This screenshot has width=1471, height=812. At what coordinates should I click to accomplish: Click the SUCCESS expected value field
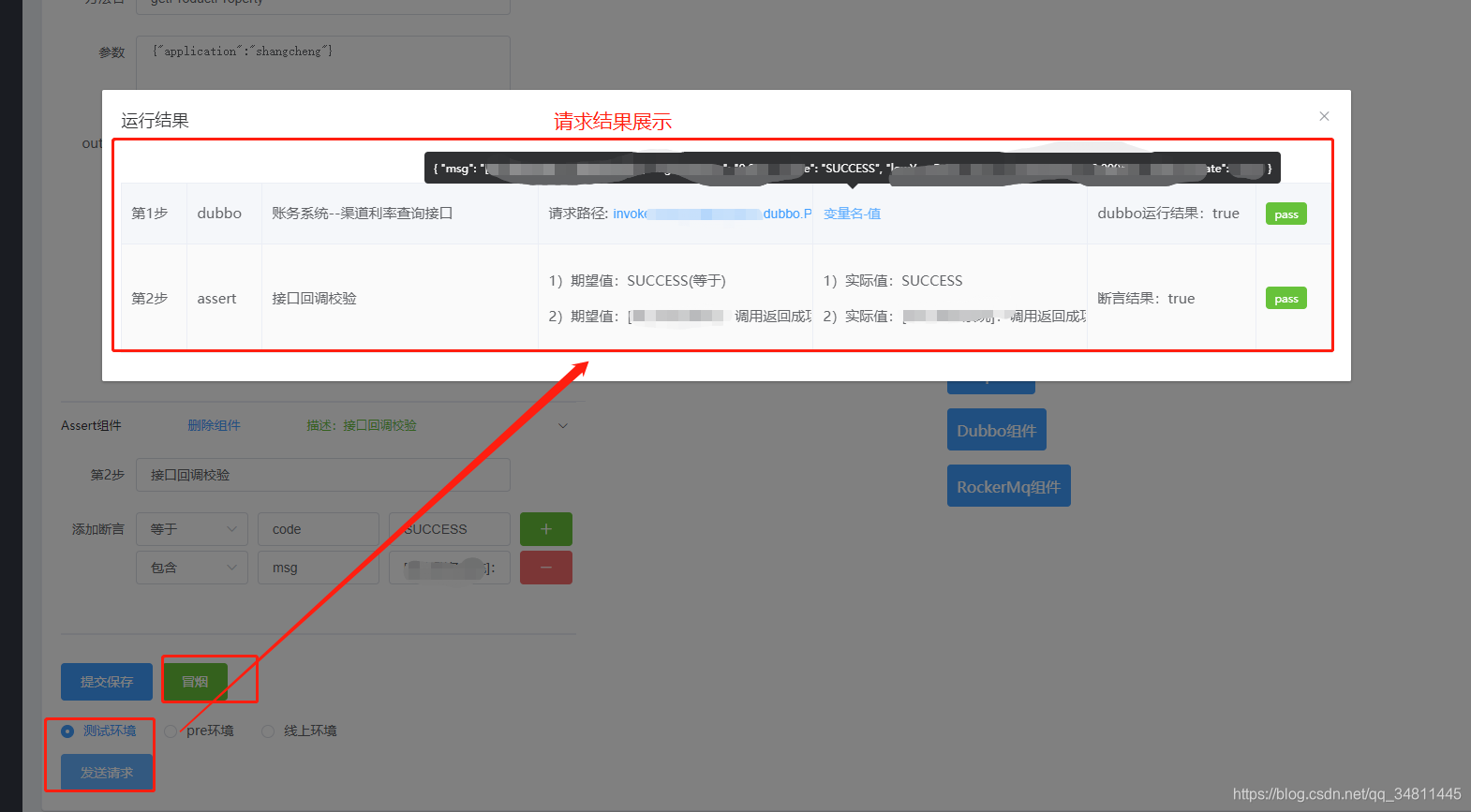[x=450, y=529]
